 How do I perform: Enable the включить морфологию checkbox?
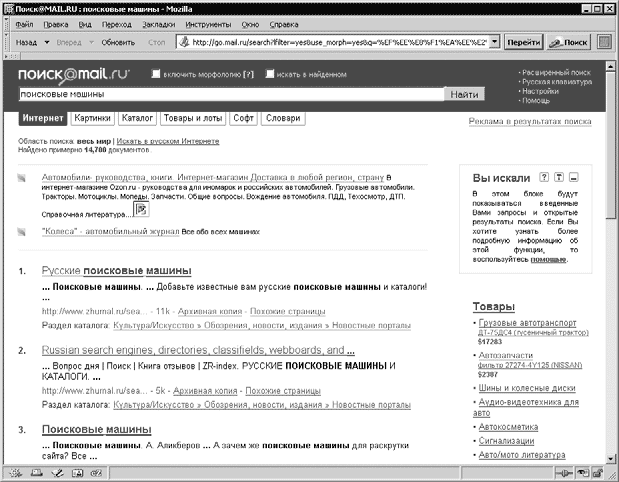[x=156, y=74]
